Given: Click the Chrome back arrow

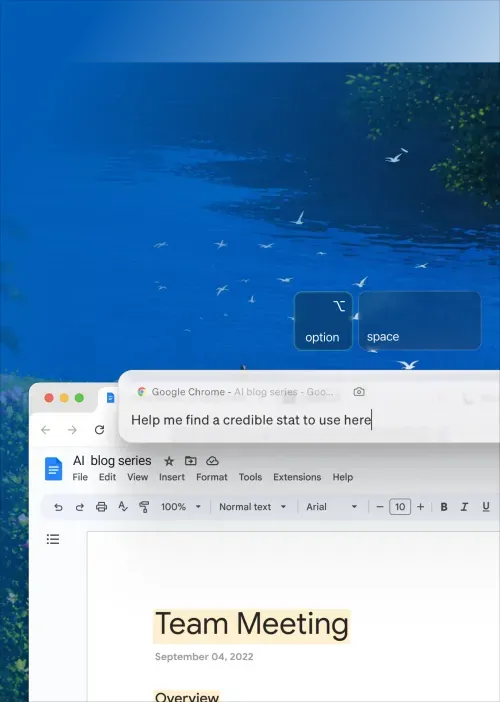Looking at the screenshot, I should click(x=46, y=430).
